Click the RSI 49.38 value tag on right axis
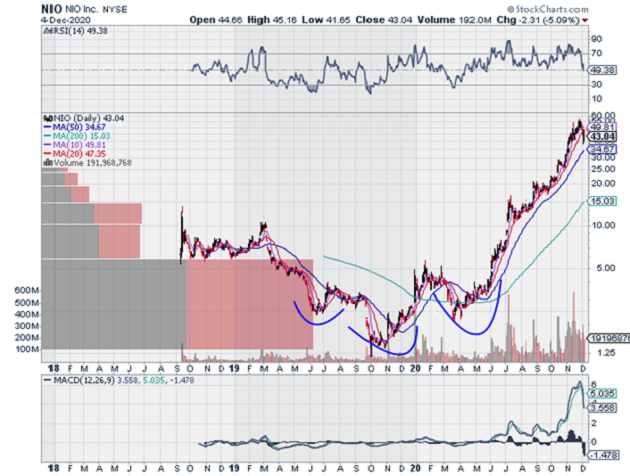The width and height of the screenshot is (630, 476). tap(602, 70)
